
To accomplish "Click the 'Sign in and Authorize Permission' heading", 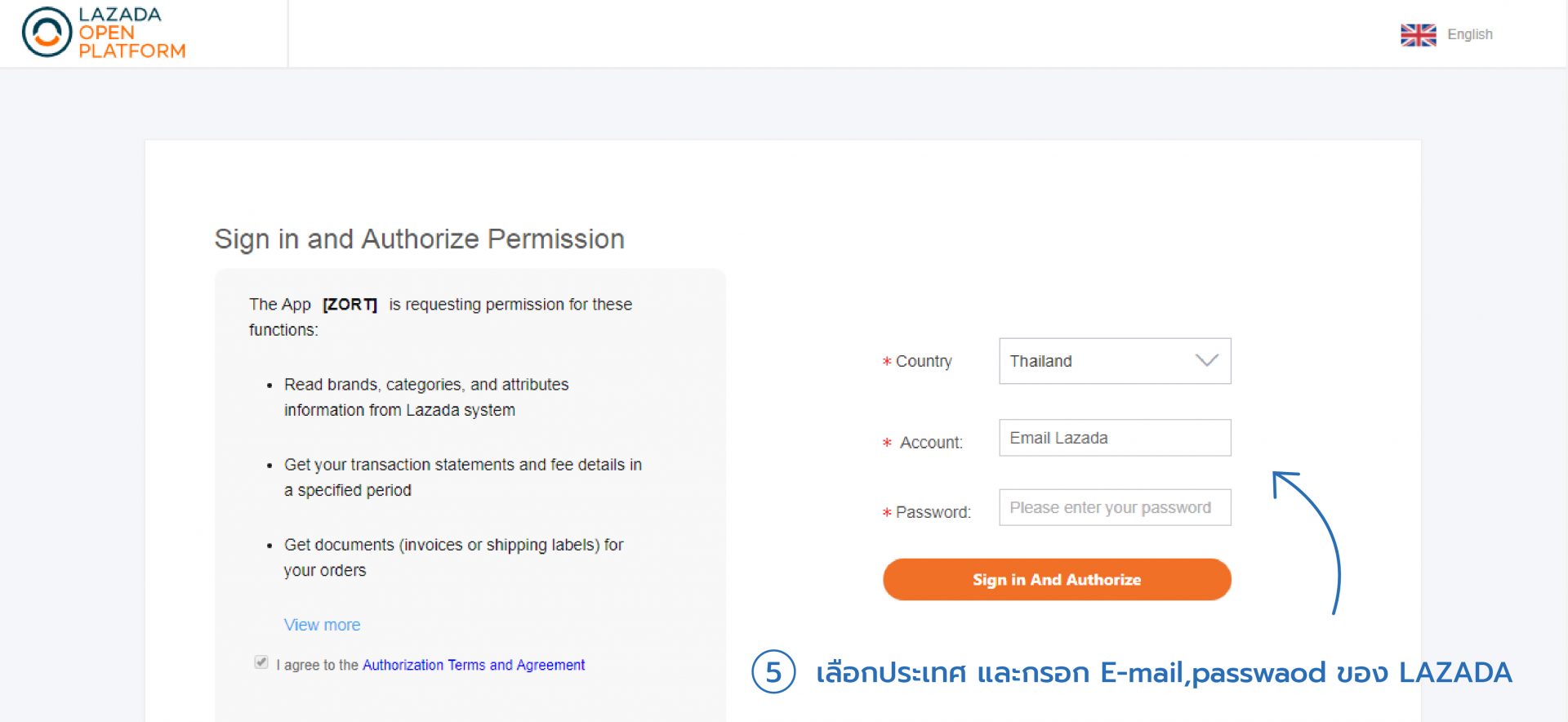I will [x=419, y=239].
